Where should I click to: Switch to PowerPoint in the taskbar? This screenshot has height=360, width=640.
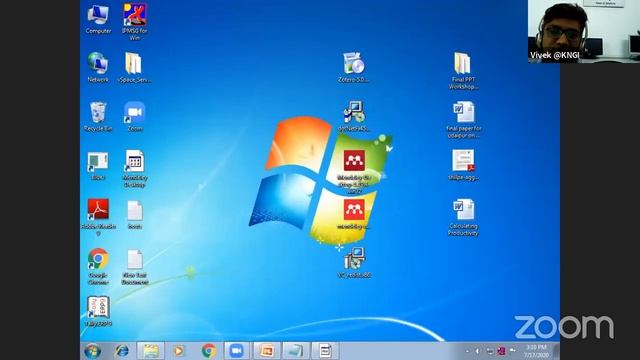[266, 351]
